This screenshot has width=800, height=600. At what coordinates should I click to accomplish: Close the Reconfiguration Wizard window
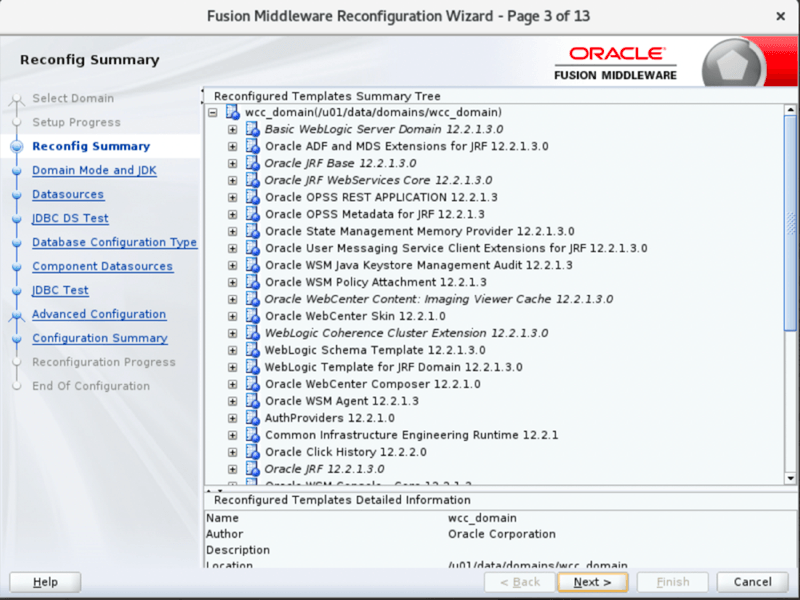tap(780, 16)
